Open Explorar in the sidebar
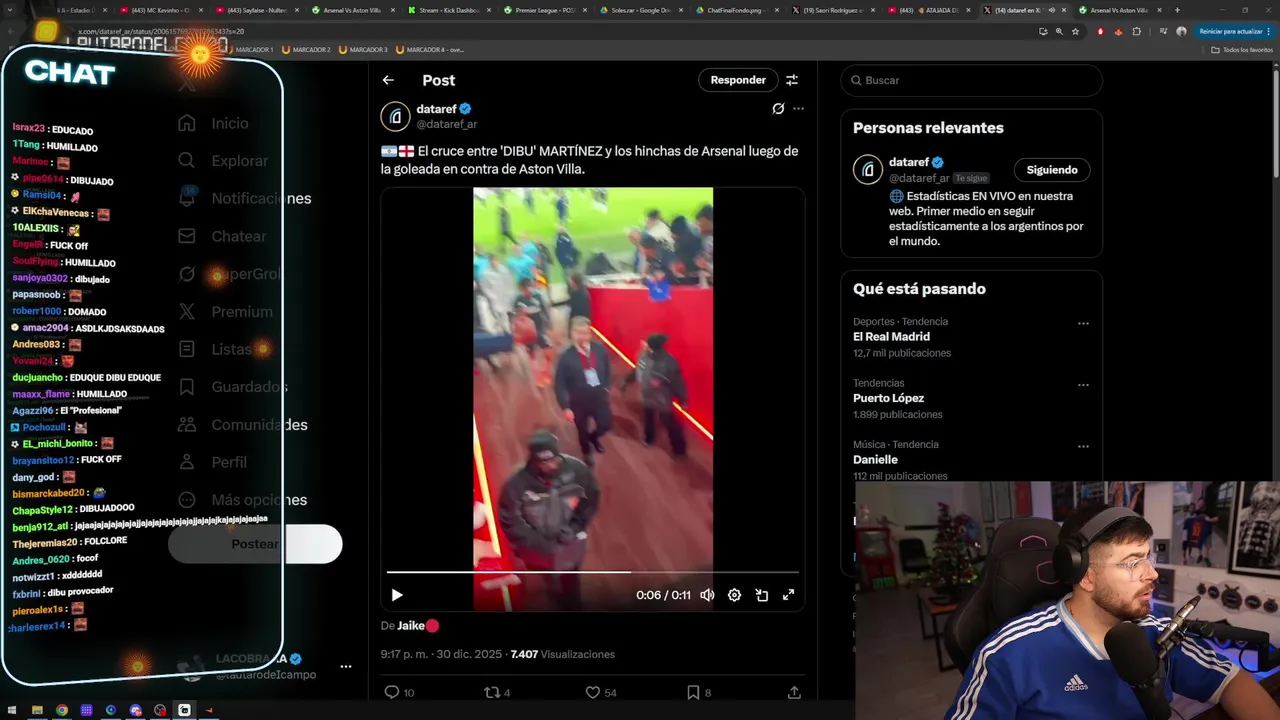Viewport: 1280px width, 720px height. [223, 161]
